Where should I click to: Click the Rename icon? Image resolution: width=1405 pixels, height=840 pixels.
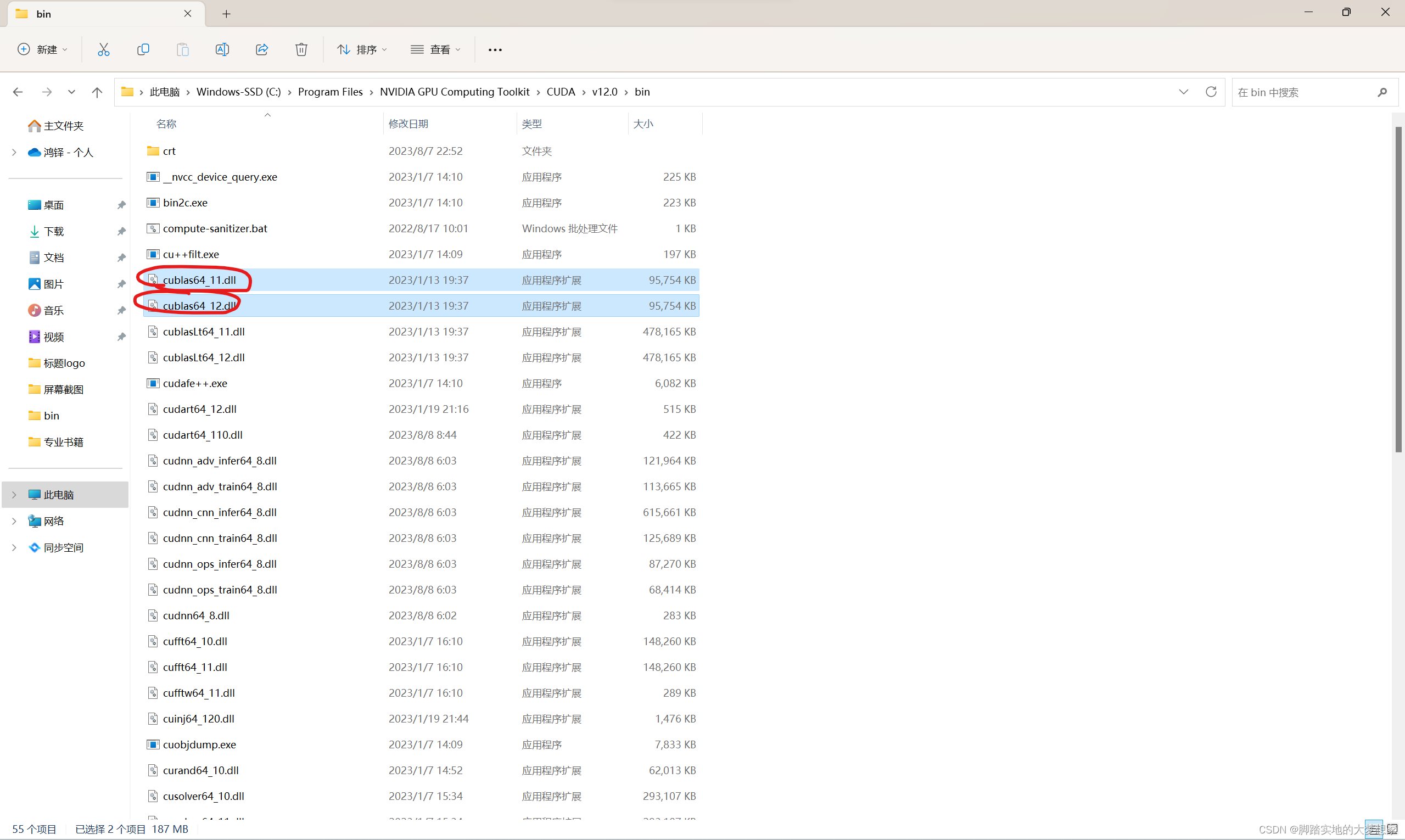[222, 49]
